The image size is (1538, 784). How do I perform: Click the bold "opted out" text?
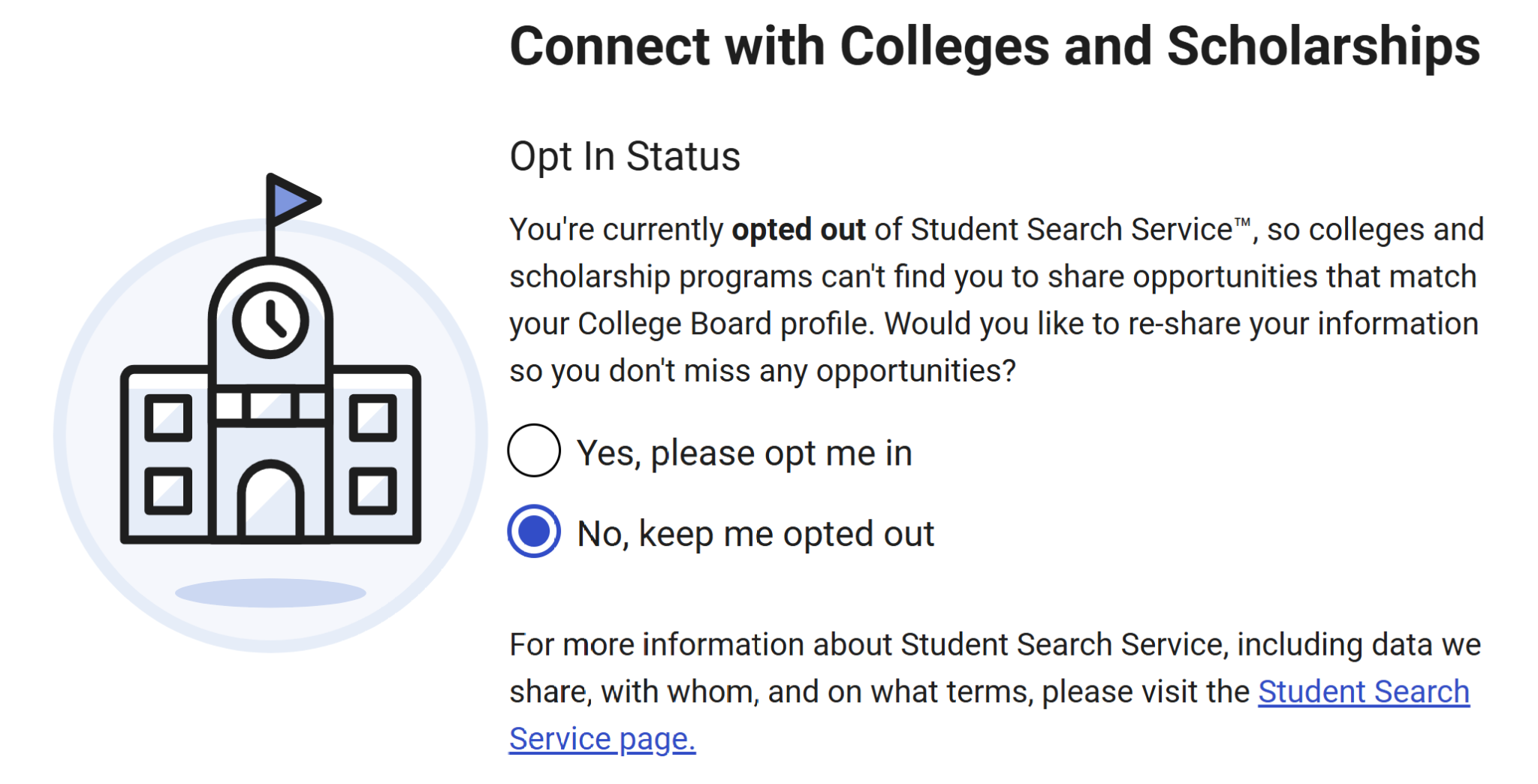click(x=798, y=230)
